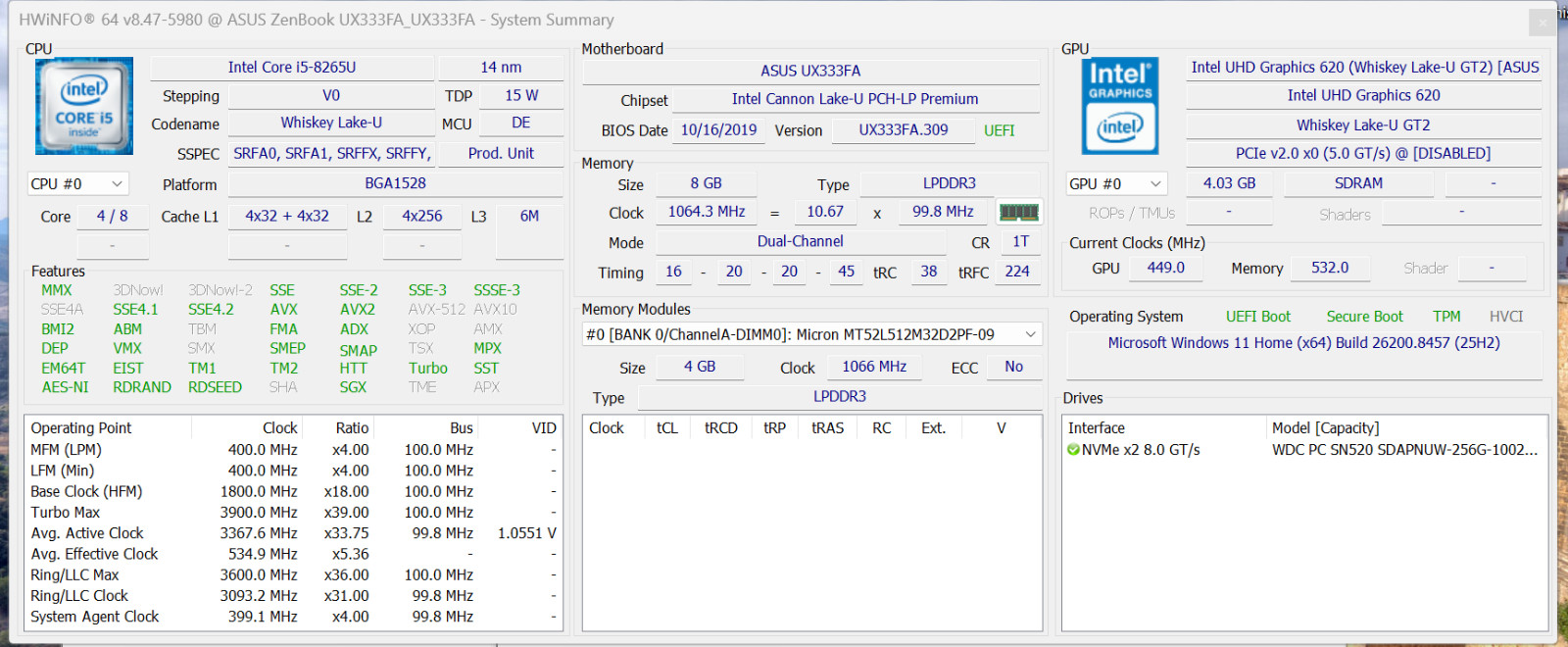Click the green NVMe drive status icon

(x=1073, y=450)
